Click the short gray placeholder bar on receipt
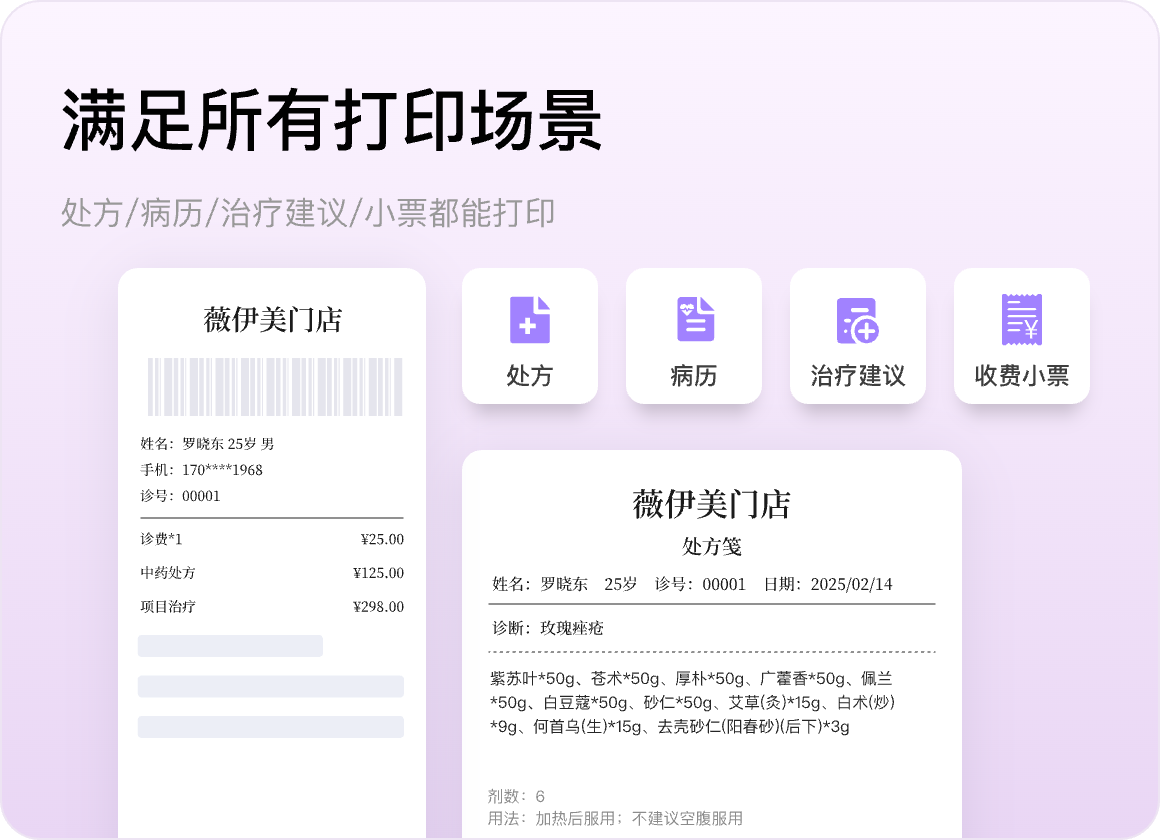The image size is (1160, 840). 230,646
